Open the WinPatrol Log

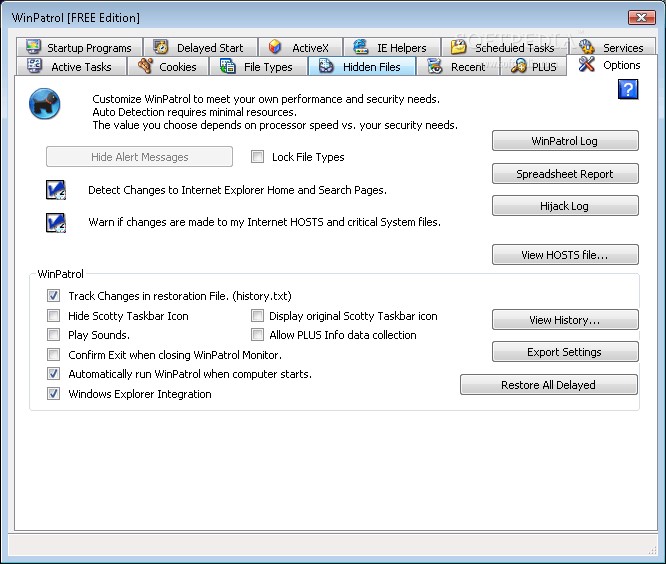pyautogui.click(x=565, y=141)
